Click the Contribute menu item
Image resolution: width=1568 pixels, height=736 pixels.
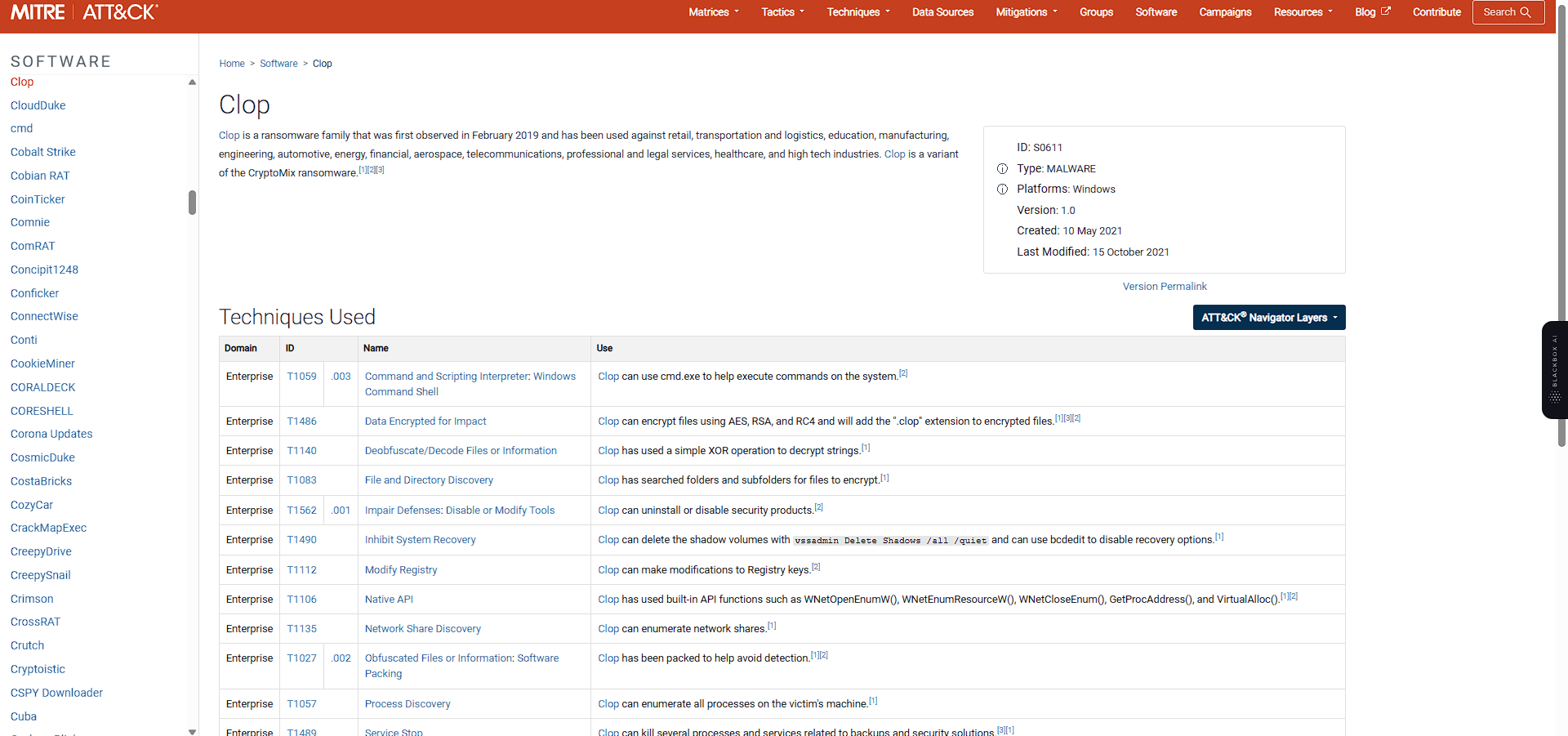[1437, 12]
